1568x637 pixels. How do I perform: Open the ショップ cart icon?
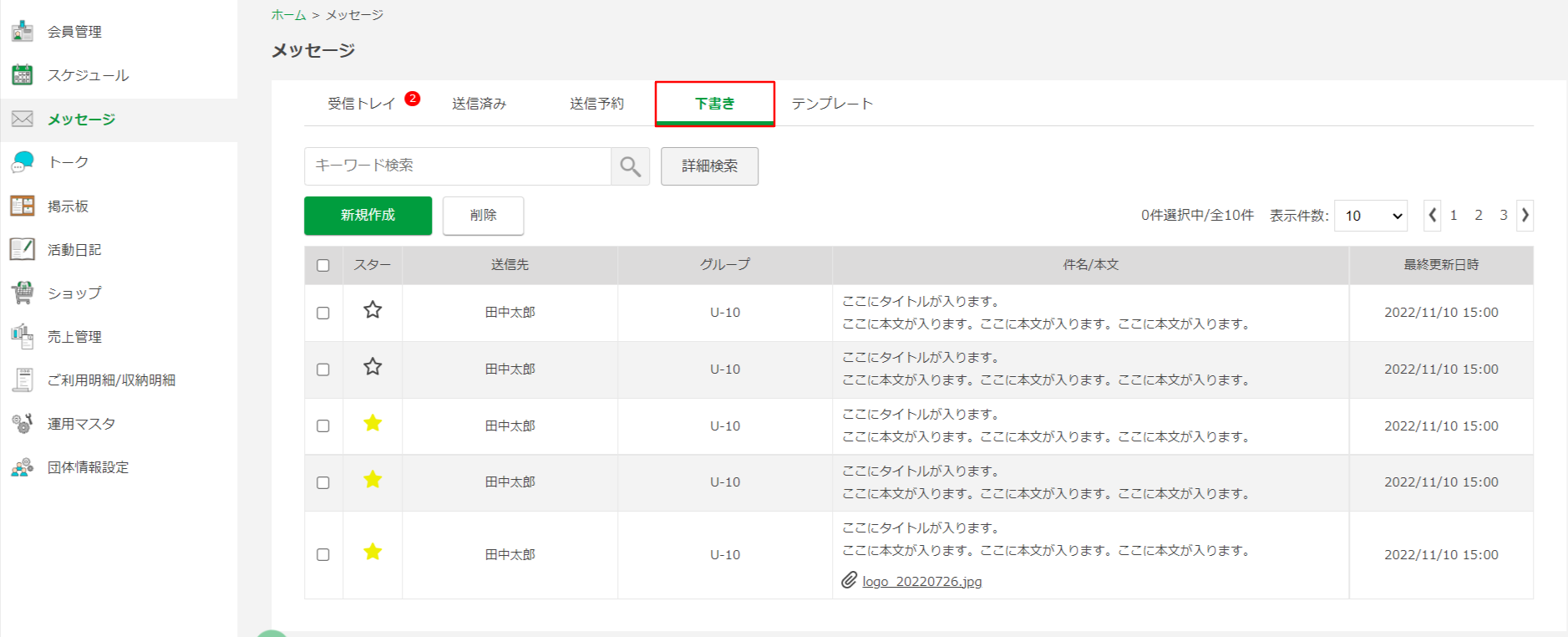23,293
